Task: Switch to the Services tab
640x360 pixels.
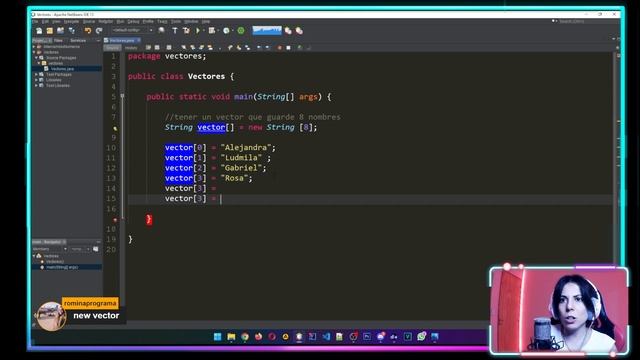Action: click(78, 40)
